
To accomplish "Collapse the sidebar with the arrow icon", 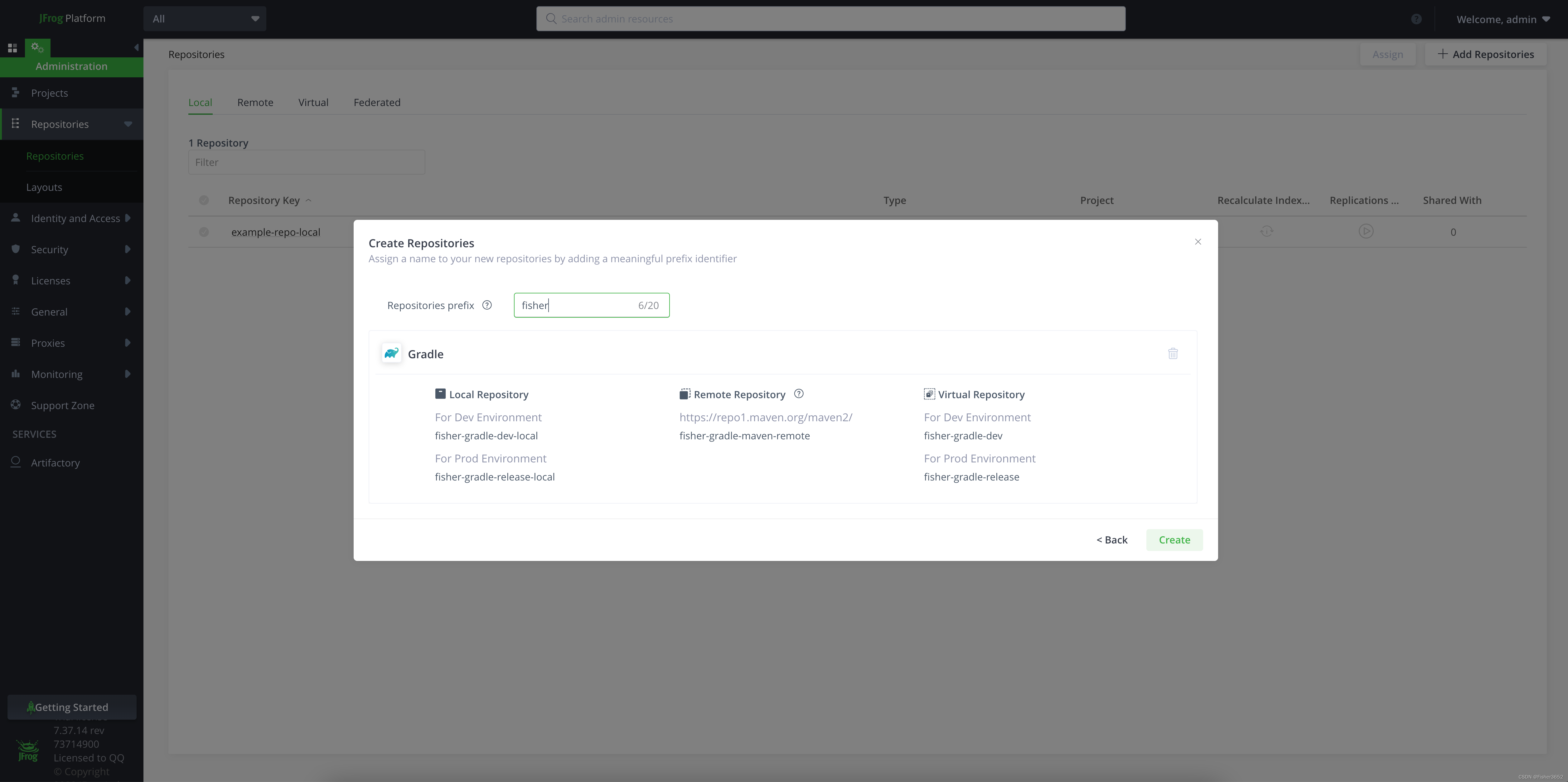I will coord(136,47).
